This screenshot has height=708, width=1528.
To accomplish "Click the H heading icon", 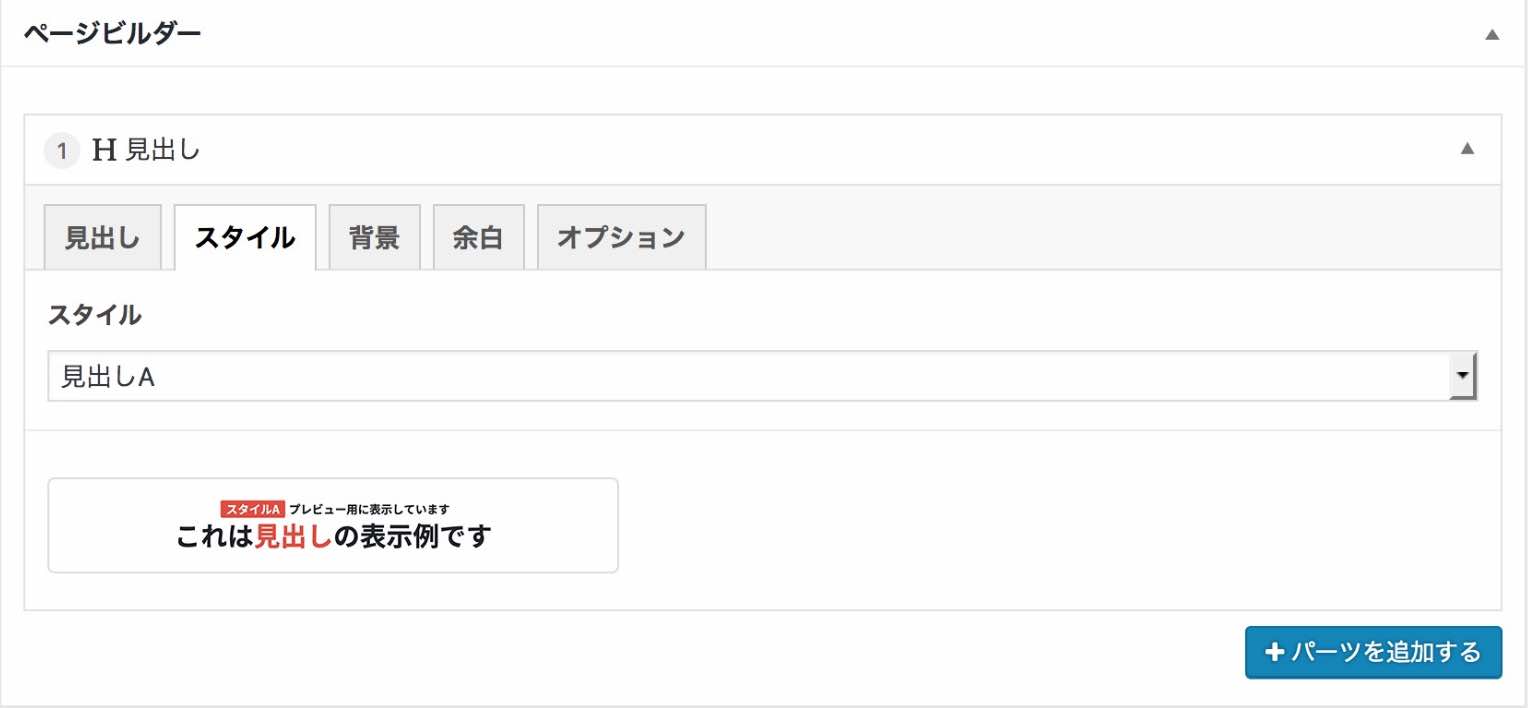I will pos(104,151).
